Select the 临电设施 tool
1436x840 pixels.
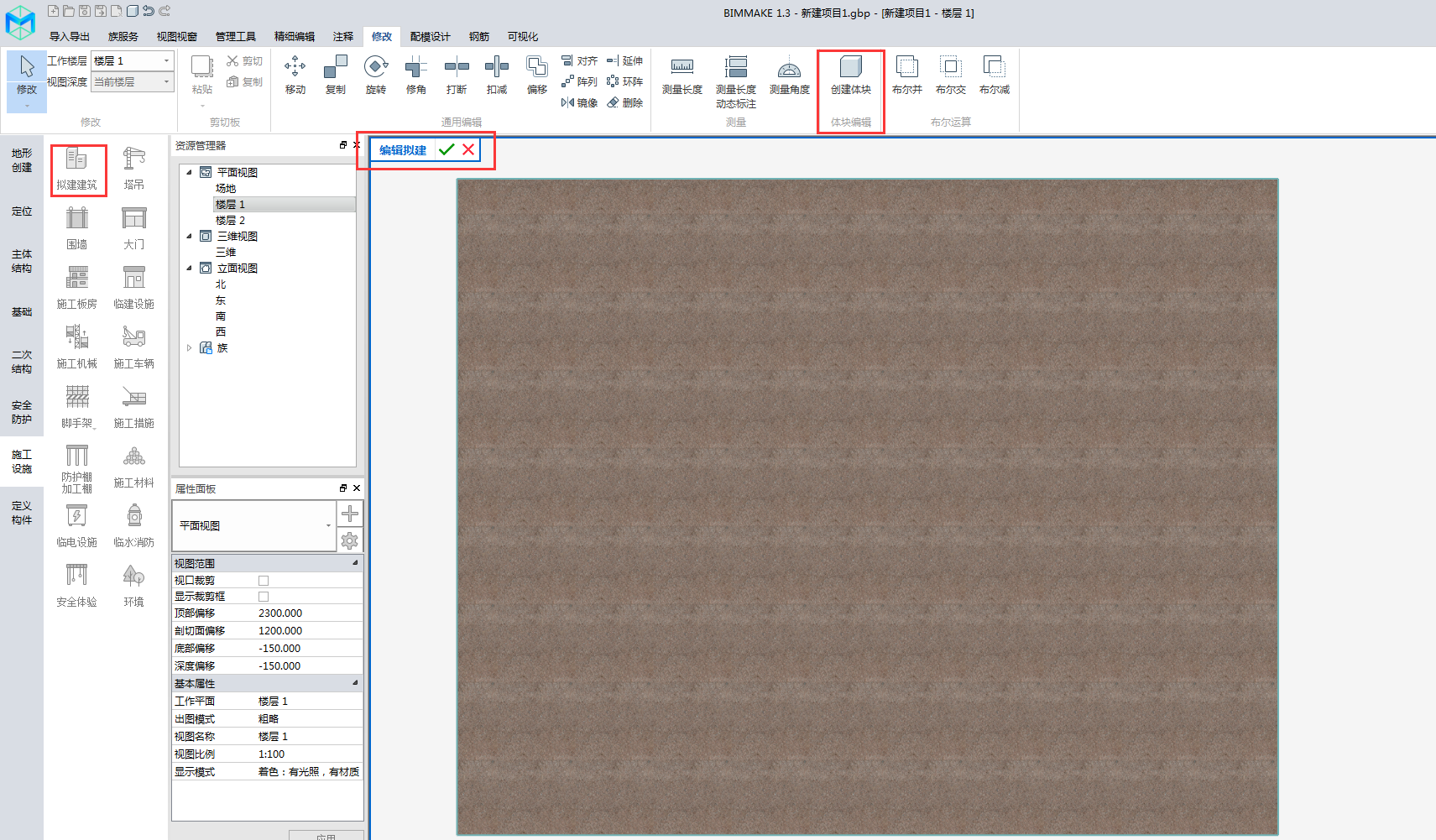pos(77,526)
